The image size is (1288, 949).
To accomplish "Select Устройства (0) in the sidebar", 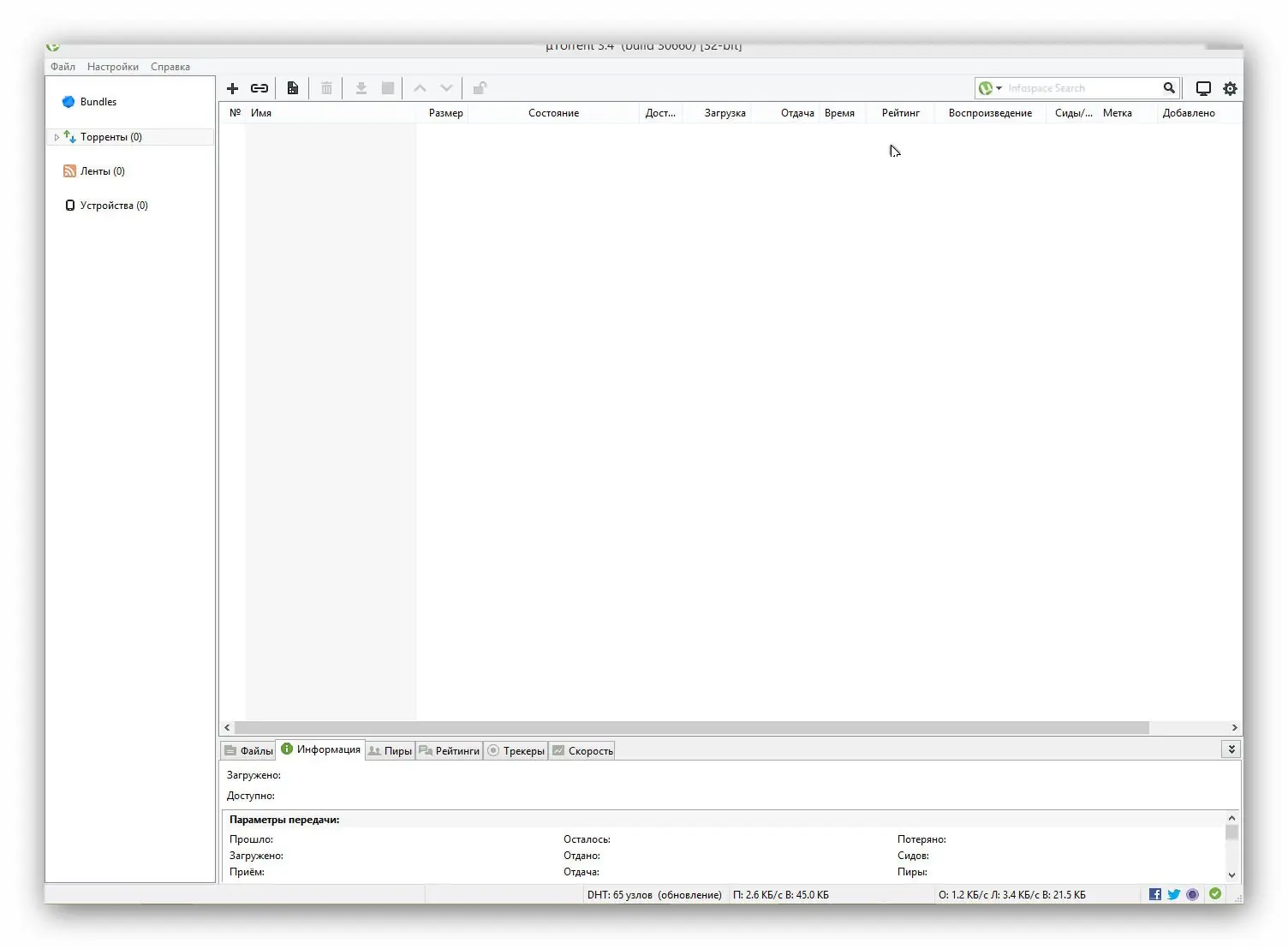I will click(114, 206).
